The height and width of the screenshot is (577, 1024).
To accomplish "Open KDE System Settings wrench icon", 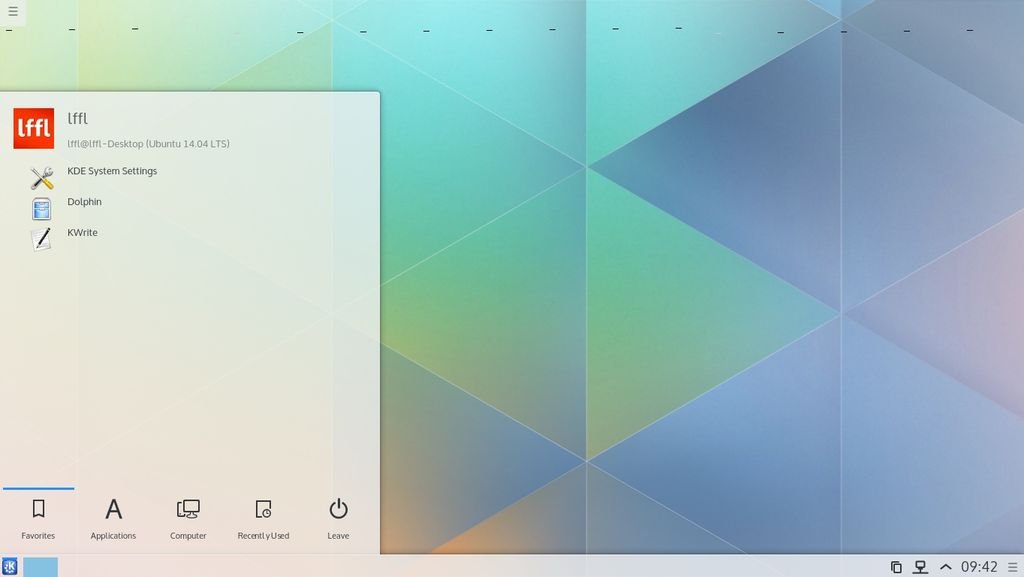I will tap(41, 178).
